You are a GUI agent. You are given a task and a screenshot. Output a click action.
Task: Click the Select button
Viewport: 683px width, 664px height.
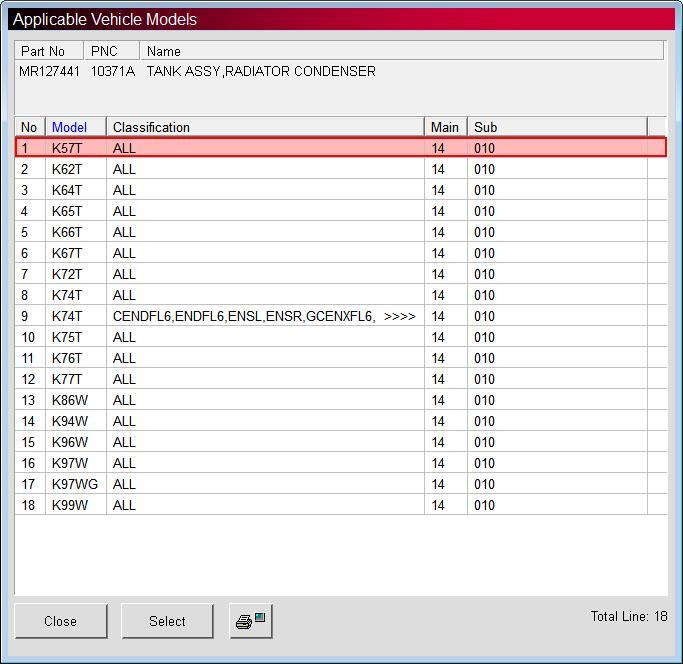[167, 621]
